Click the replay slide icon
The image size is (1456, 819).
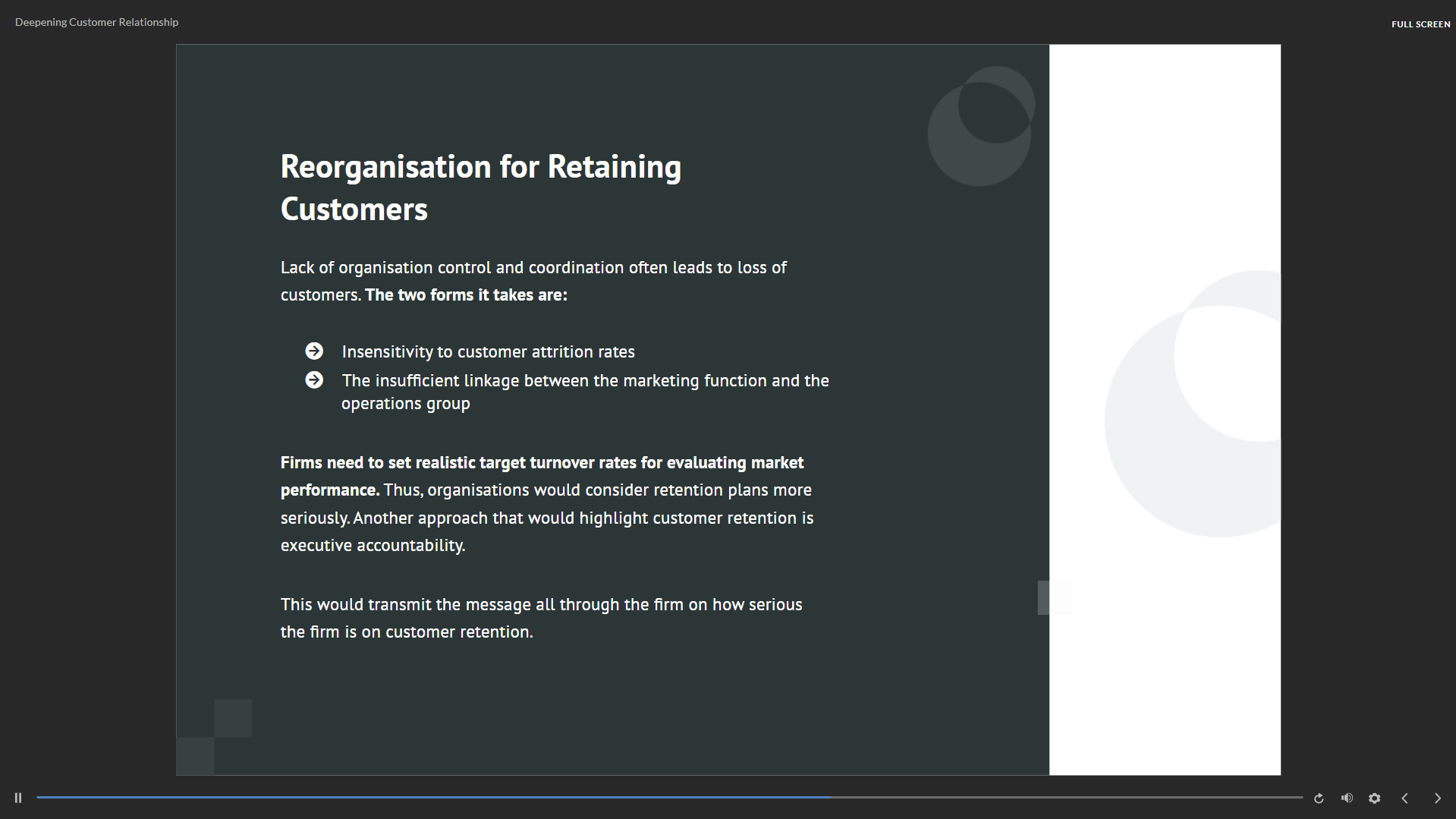click(1319, 799)
